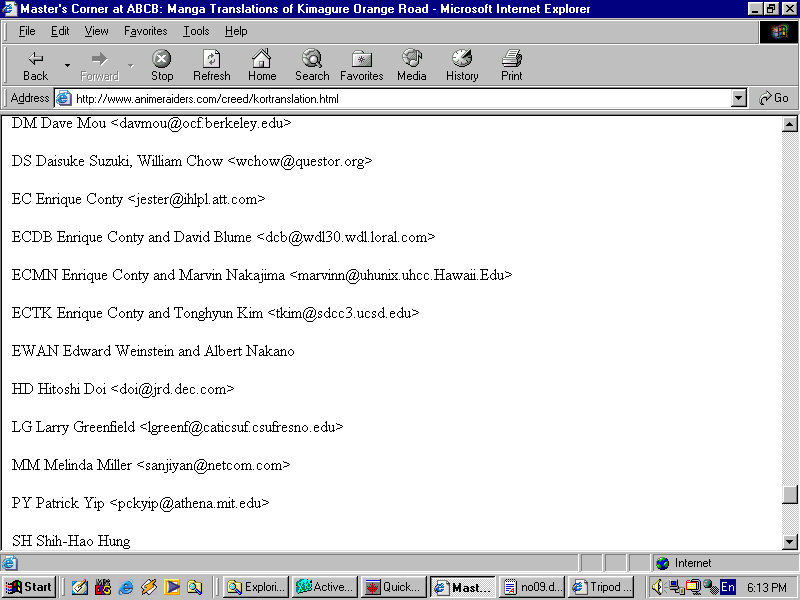Launch the media player Quick Launch icon
The image size is (800, 600).
pyautogui.click(x=171, y=587)
